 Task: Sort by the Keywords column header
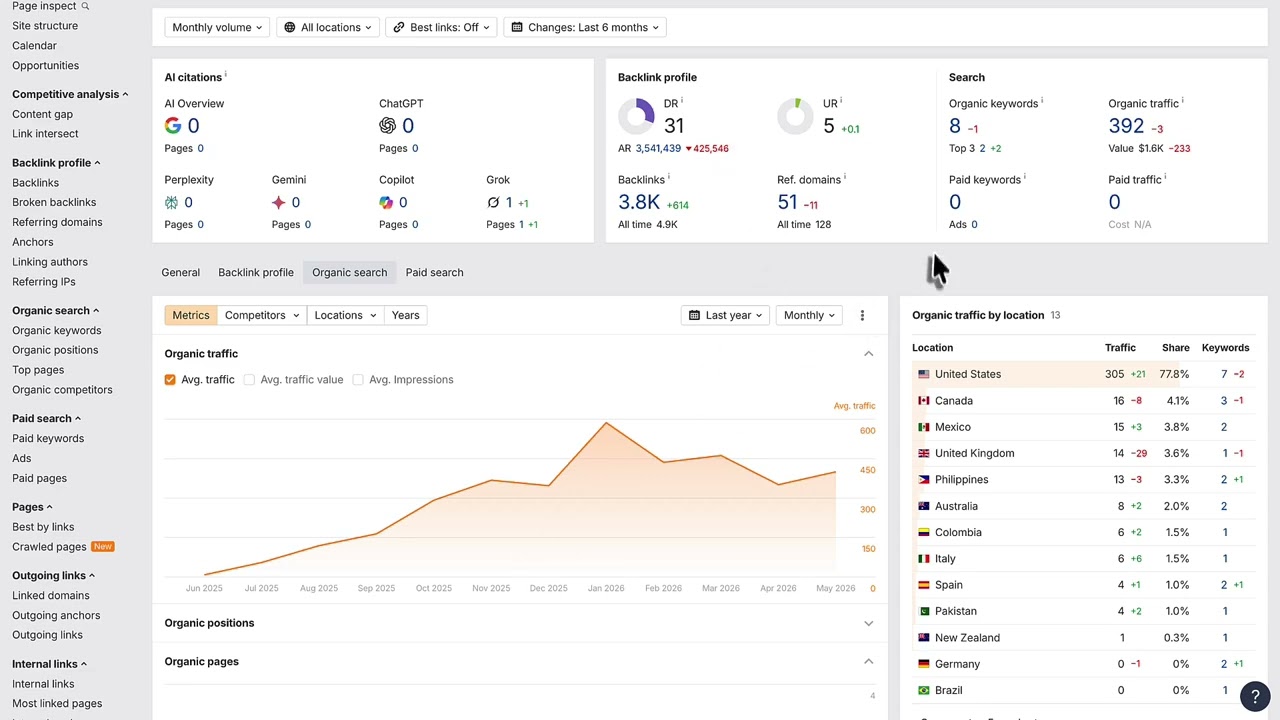coord(1225,348)
